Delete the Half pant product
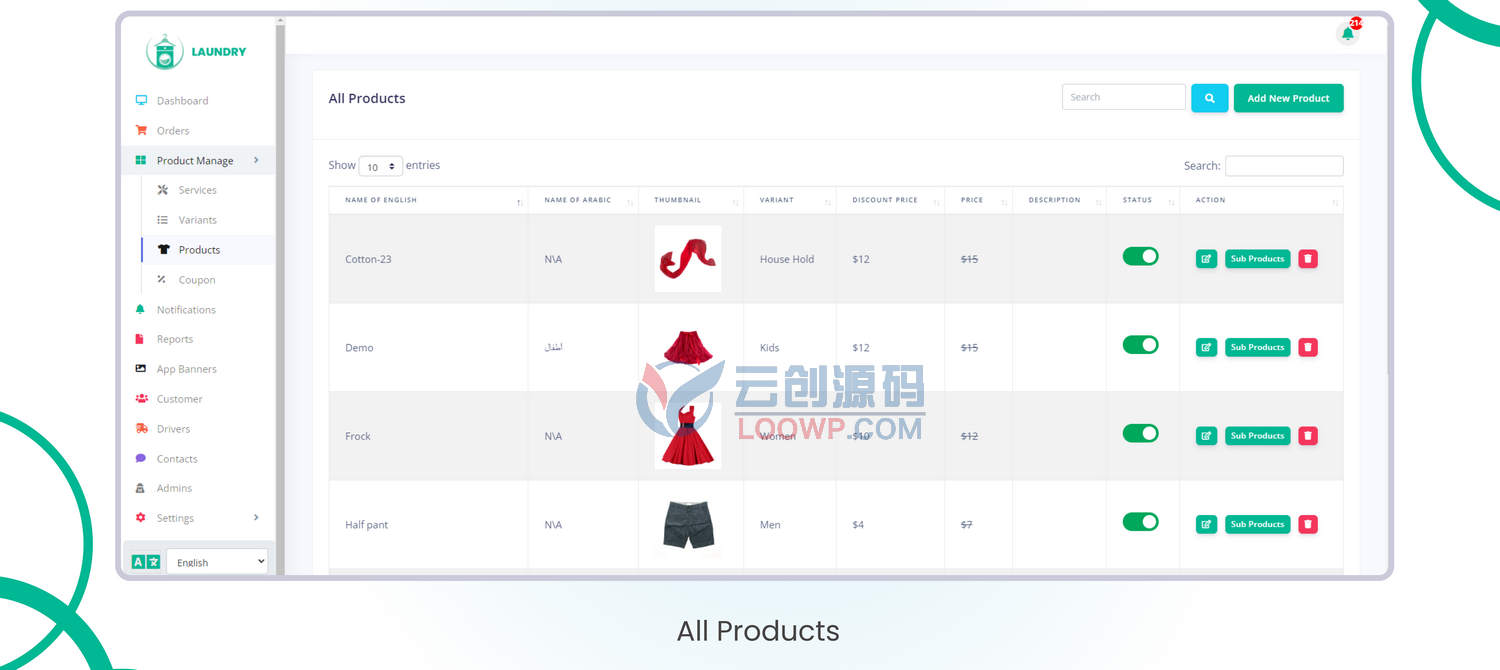The image size is (1500, 670). (1308, 524)
